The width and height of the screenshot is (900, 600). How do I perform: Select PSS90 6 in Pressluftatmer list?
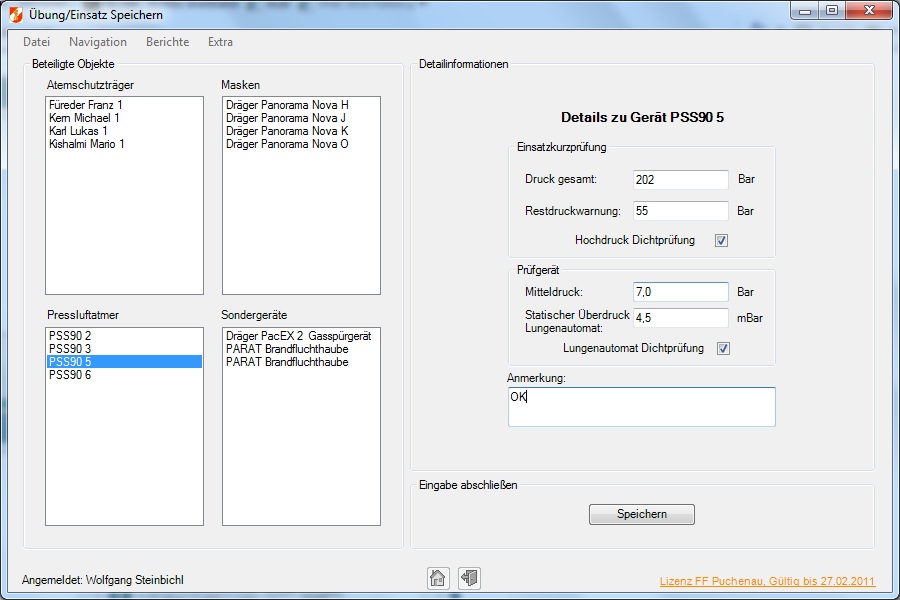[124, 375]
